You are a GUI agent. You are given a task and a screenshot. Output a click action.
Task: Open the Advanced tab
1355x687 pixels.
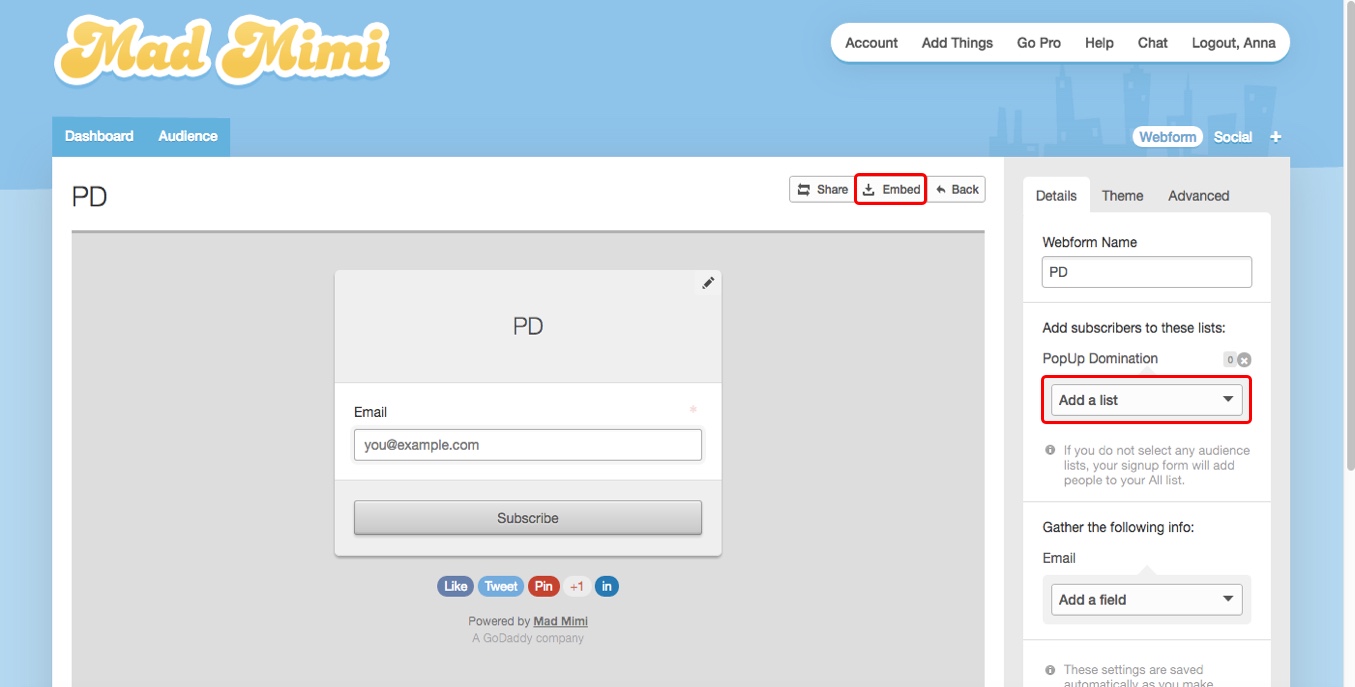tap(1198, 196)
